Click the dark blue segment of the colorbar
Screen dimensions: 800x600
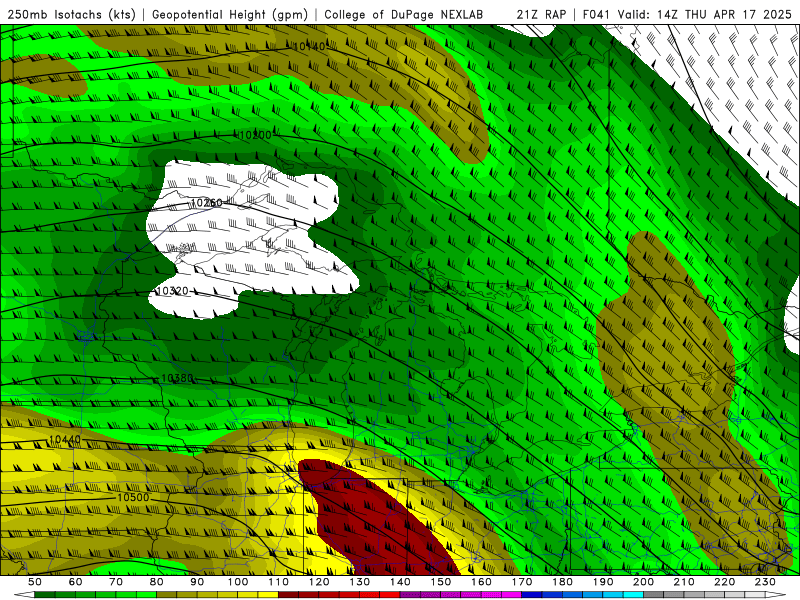tap(532, 595)
